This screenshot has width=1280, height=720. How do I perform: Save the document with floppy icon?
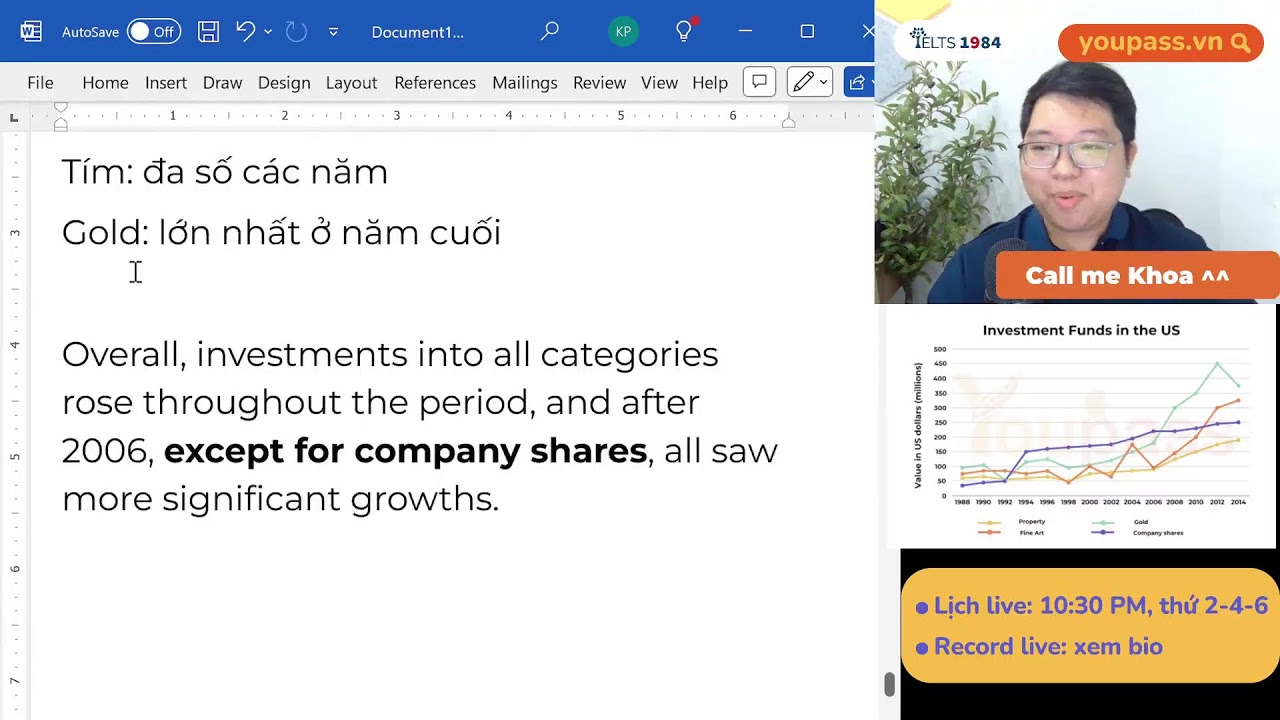(208, 32)
